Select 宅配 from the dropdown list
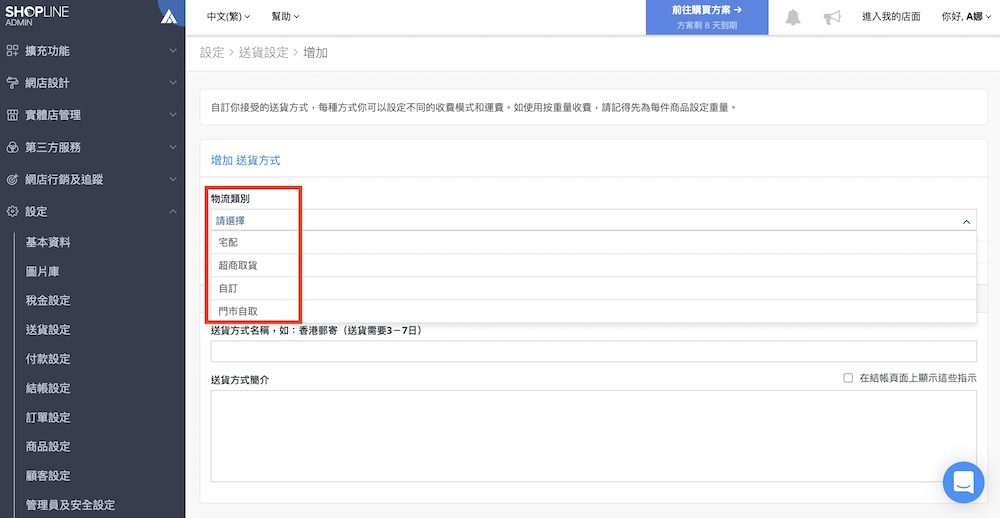The width and height of the screenshot is (1000, 518). click(228, 243)
